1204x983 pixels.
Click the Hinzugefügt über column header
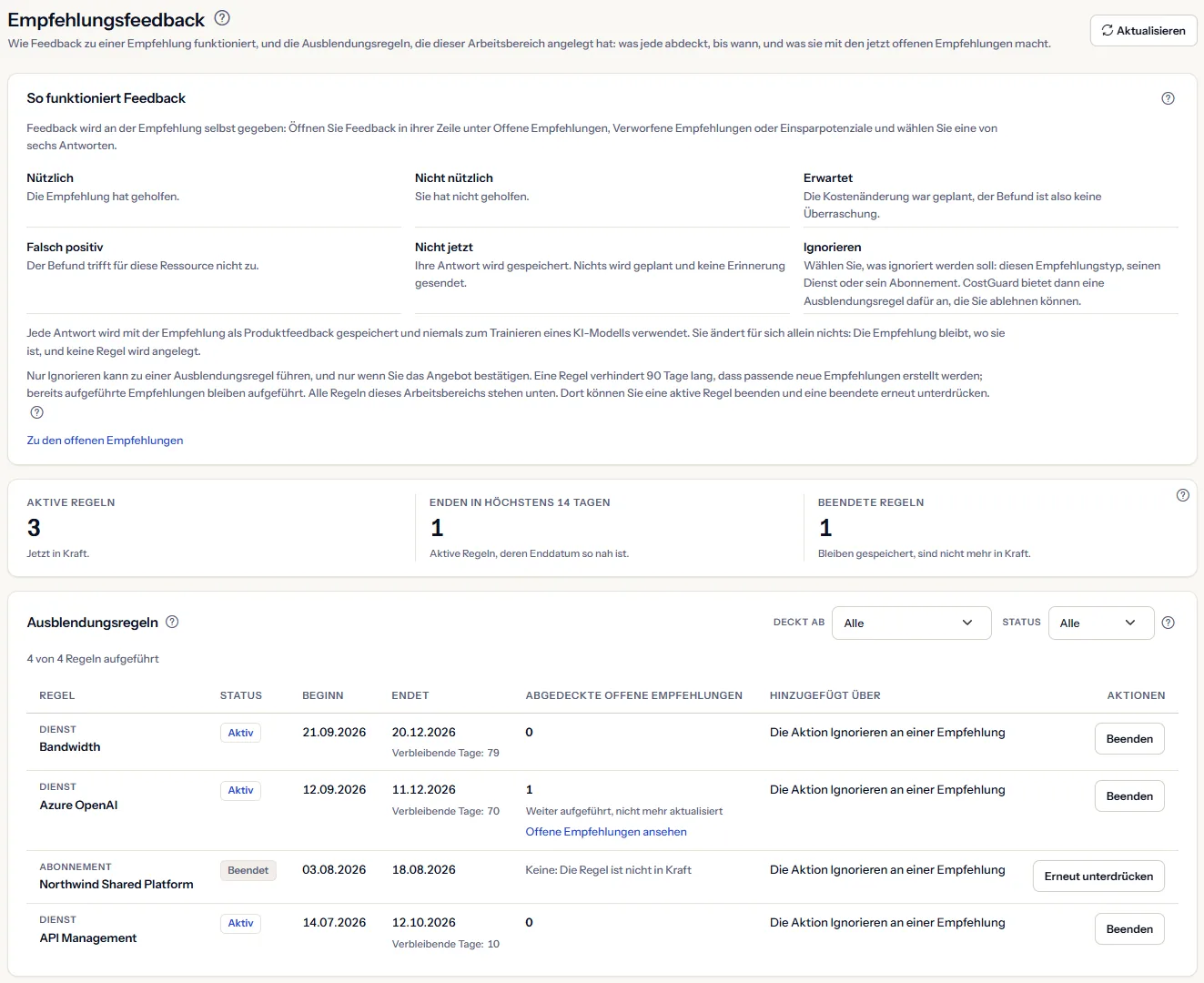click(825, 695)
